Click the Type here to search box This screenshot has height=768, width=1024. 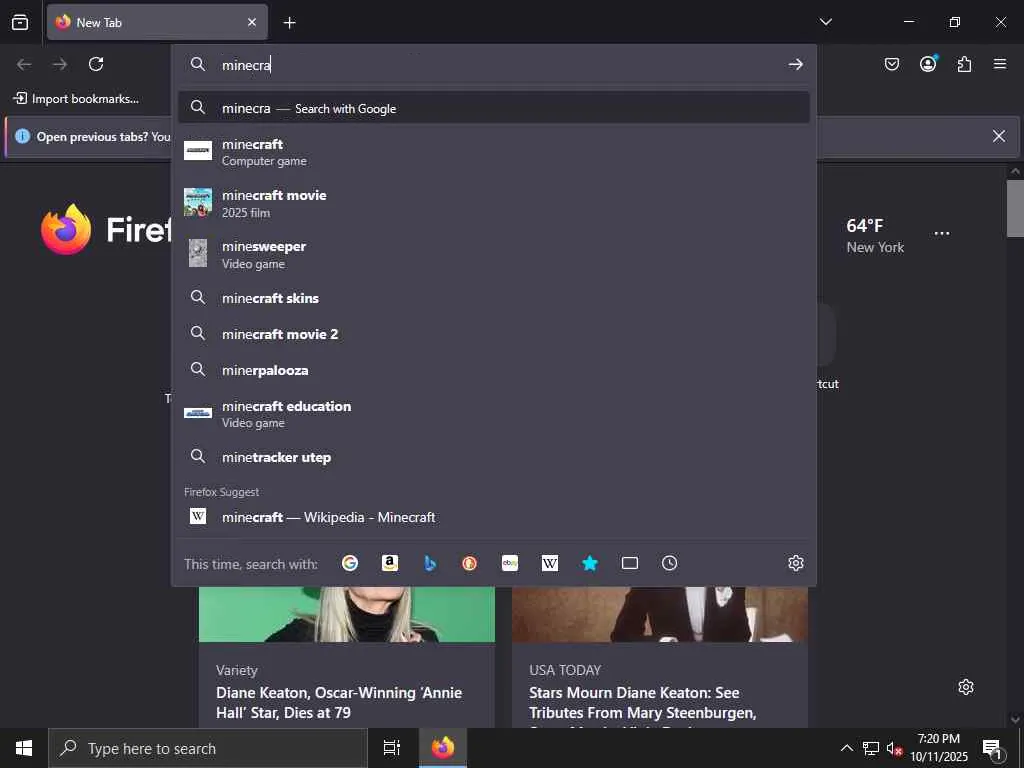[x=208, y=748]
